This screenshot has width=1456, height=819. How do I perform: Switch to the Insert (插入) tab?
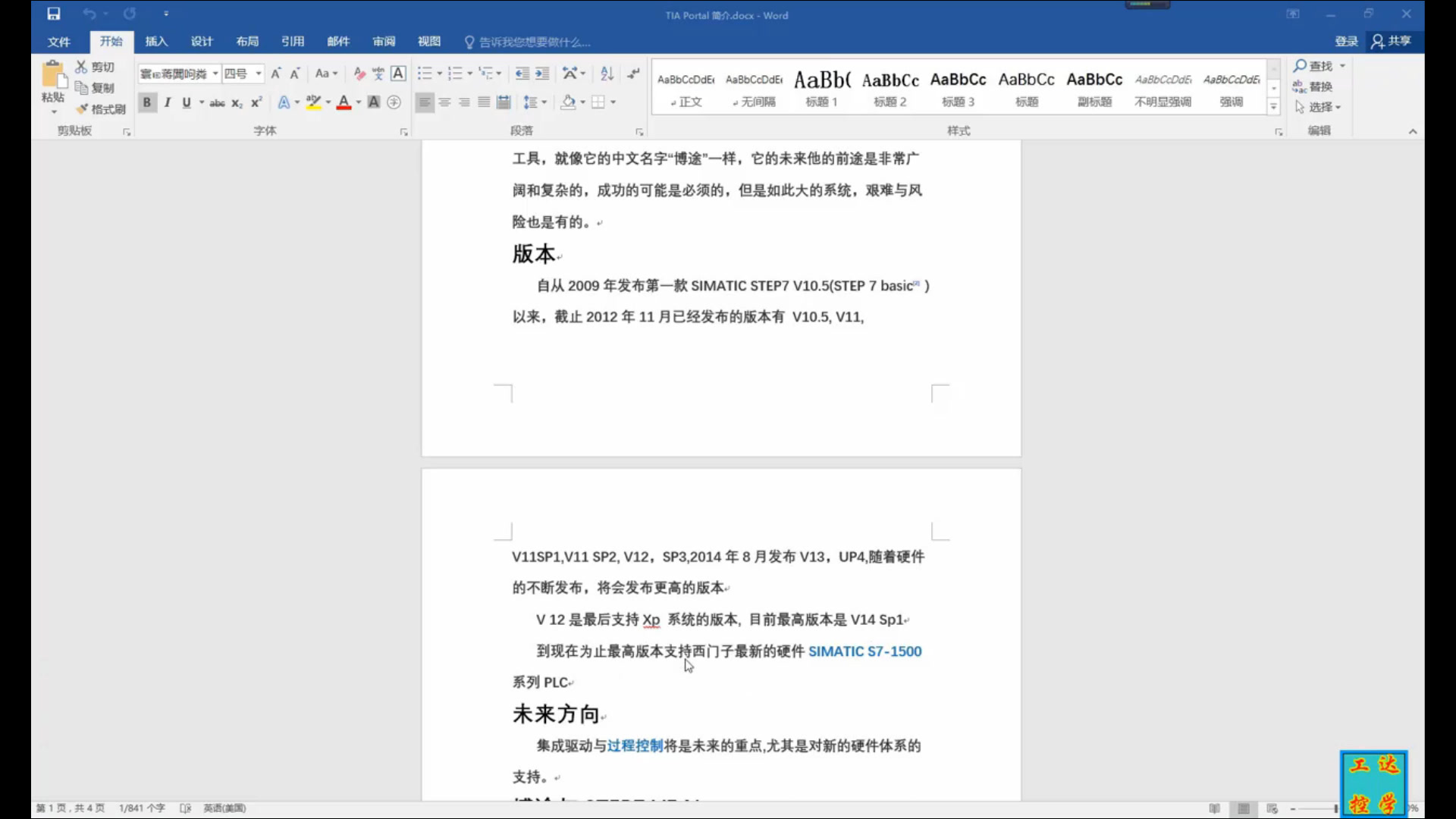156,42
